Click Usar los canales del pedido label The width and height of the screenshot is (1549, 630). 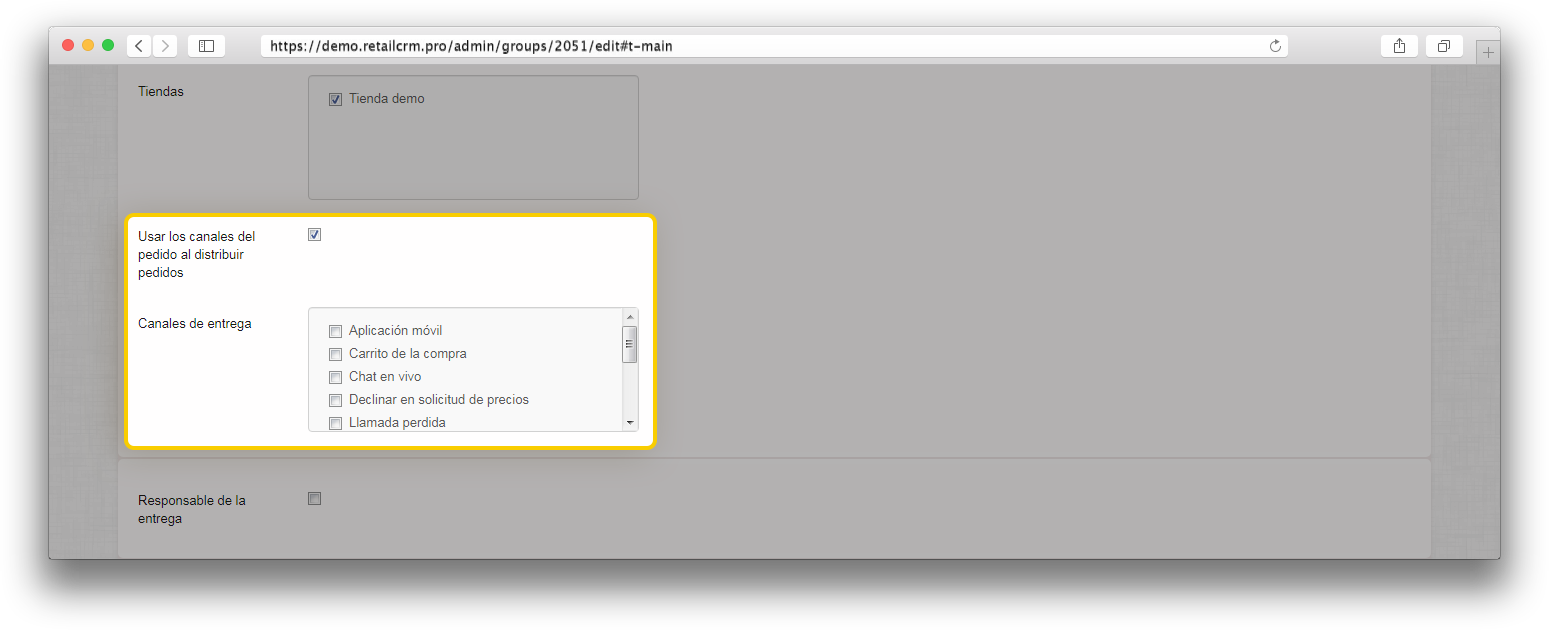pyautogui.click(x=197, y=254)
